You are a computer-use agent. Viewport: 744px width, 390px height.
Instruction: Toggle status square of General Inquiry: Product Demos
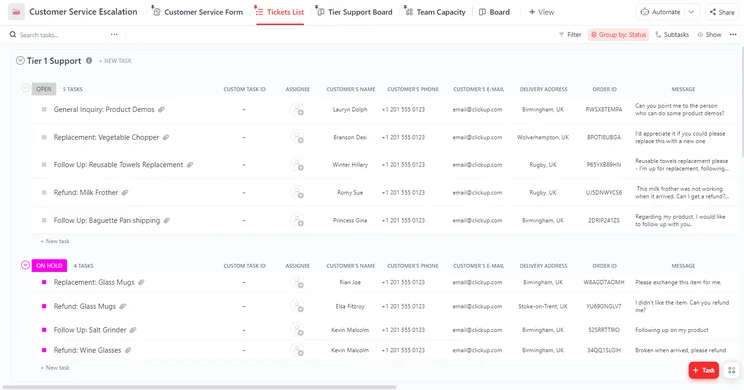pos(44,110)
